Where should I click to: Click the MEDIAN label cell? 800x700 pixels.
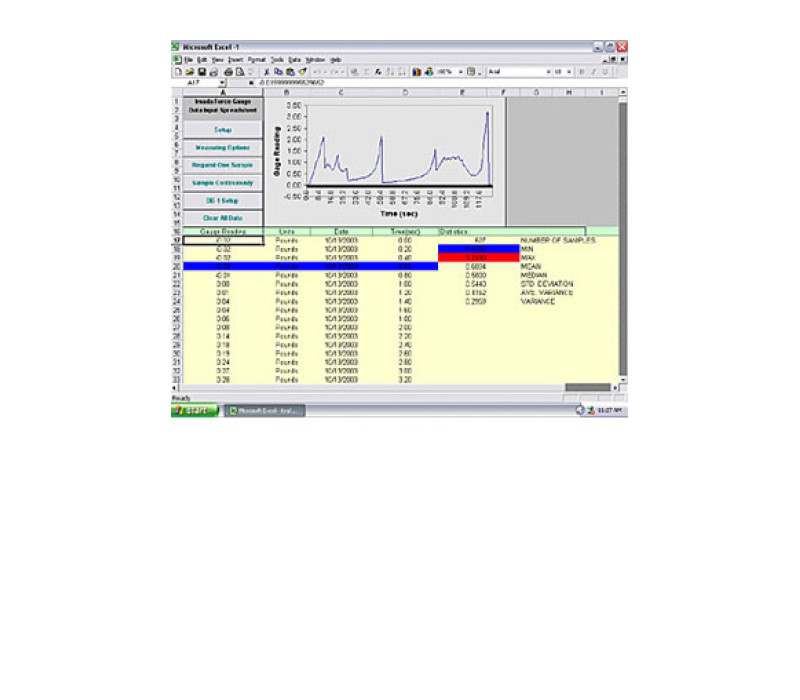(533, 275)
